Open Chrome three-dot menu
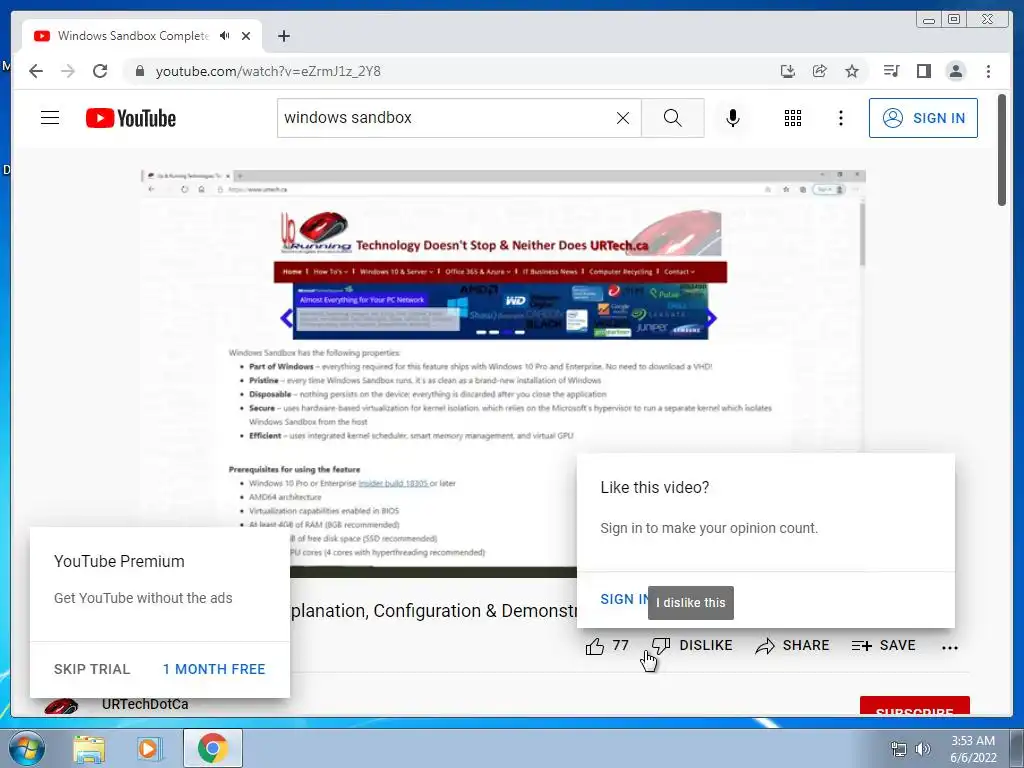This screenshot has width=1024, height=768. 988,71
